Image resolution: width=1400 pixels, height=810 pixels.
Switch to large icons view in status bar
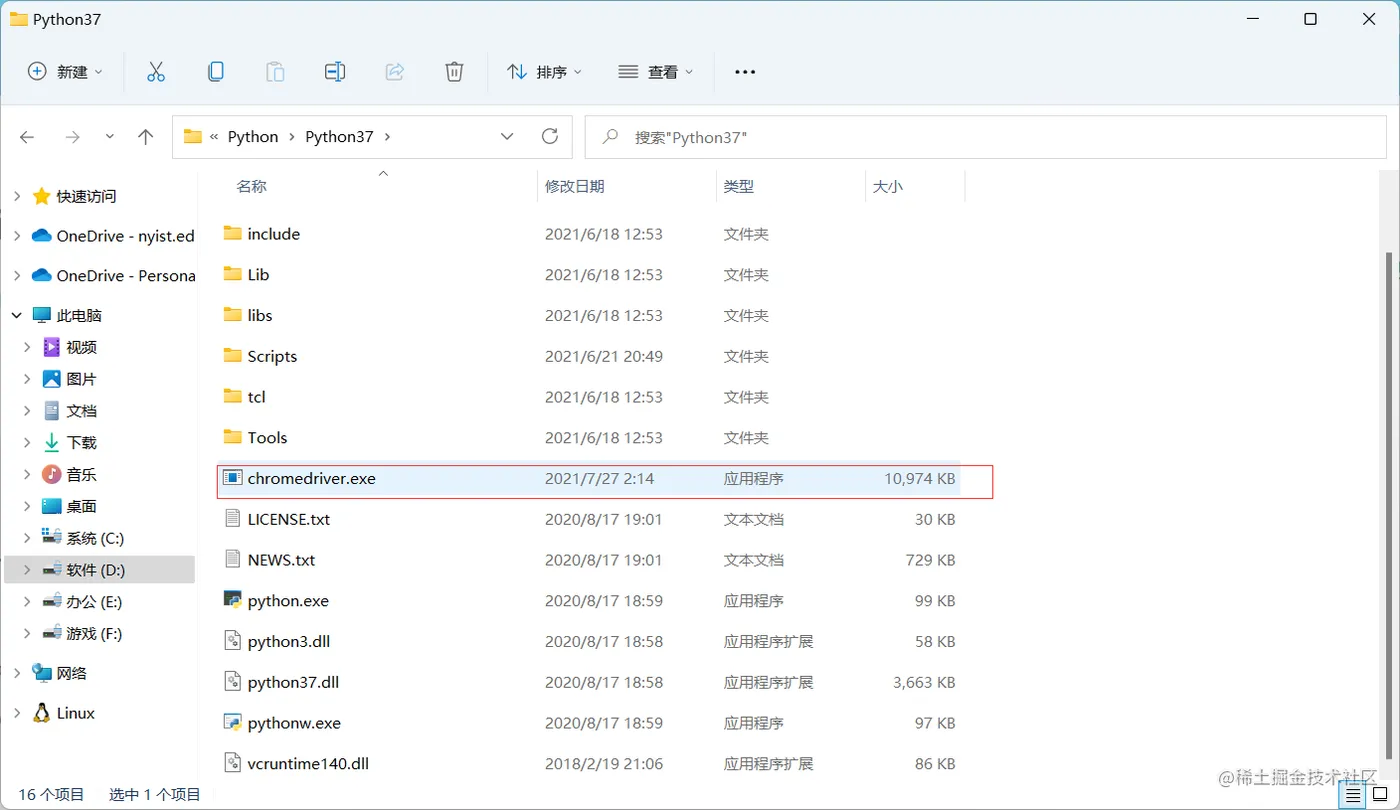pos(1381,795)
